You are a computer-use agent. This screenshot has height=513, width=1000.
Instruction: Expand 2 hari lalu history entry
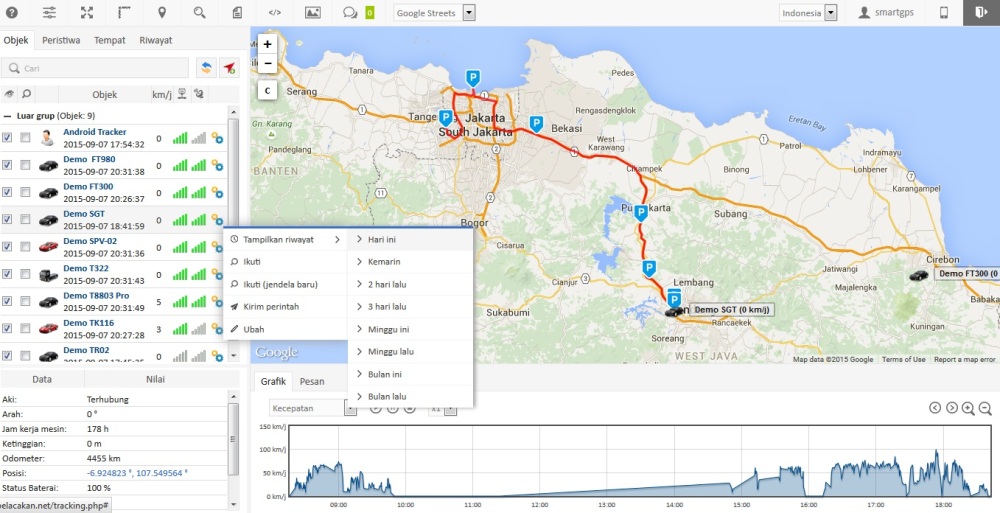point(411,284)
